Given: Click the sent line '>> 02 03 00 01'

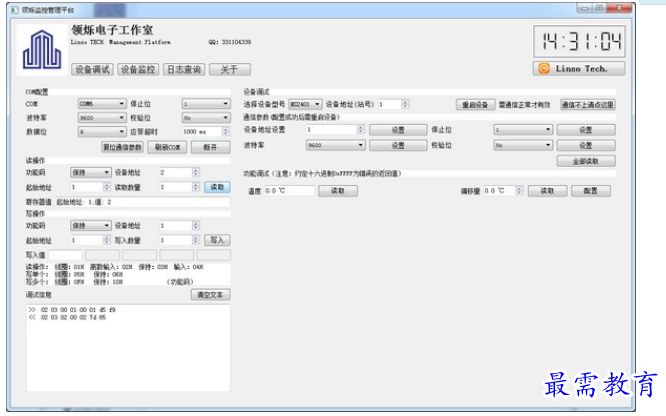Looking at the screenshot, I should 72,310.
